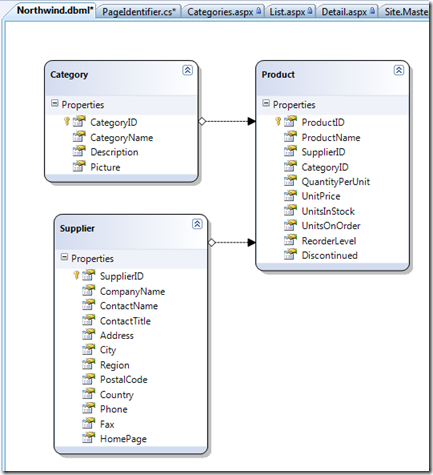Click the primary key icon beside Category's CategoryID
433x475 pixels.
click(67, 121)
